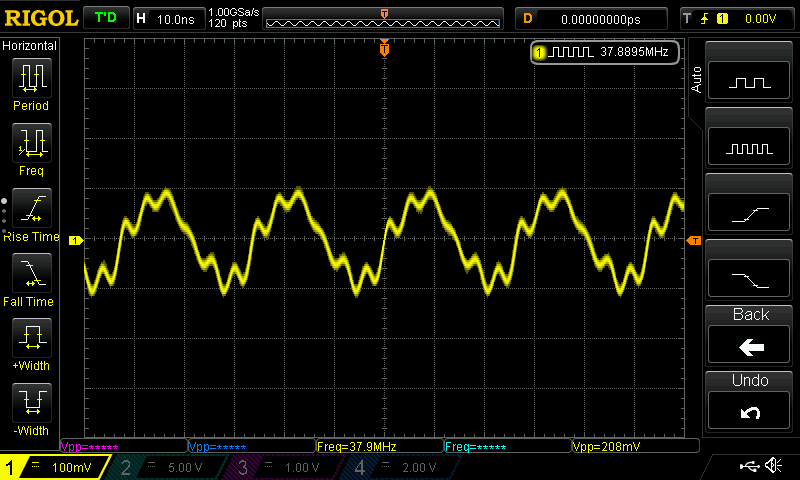The width and height of the screenshot is (800, 480).
Task: Enable channel 3 at 1.00 V
Action: point(284,467)
